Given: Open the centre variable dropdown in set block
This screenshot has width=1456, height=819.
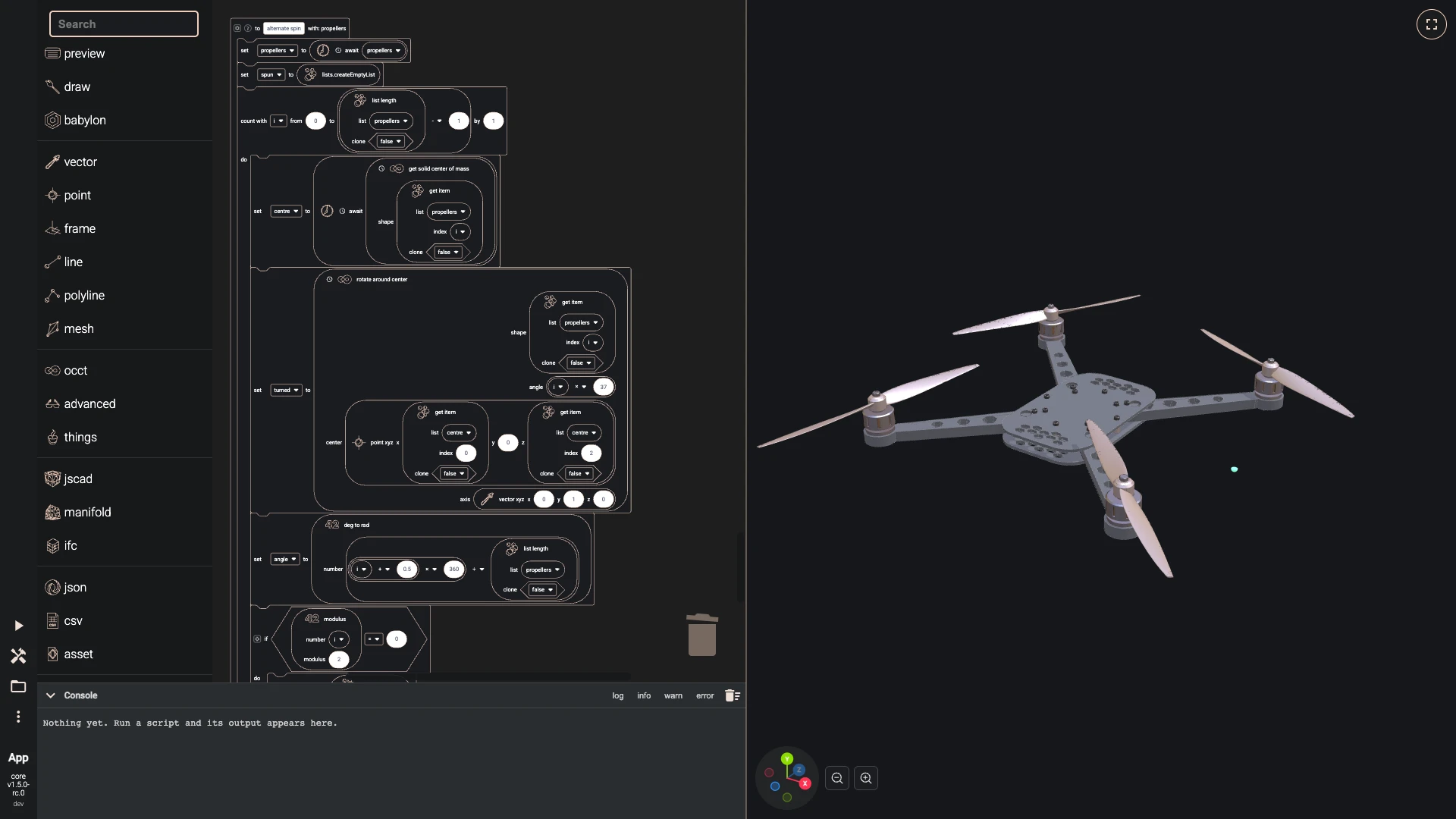Looking at the screenshot, I should coord(286,211).
